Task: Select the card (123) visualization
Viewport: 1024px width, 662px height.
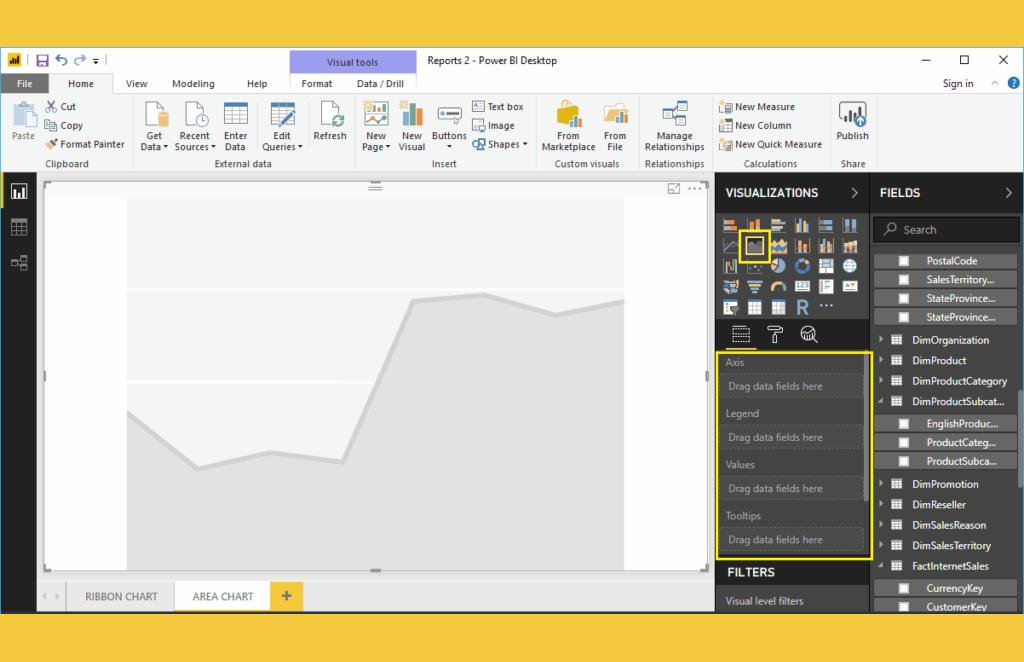Action: [x=802, y=287]
